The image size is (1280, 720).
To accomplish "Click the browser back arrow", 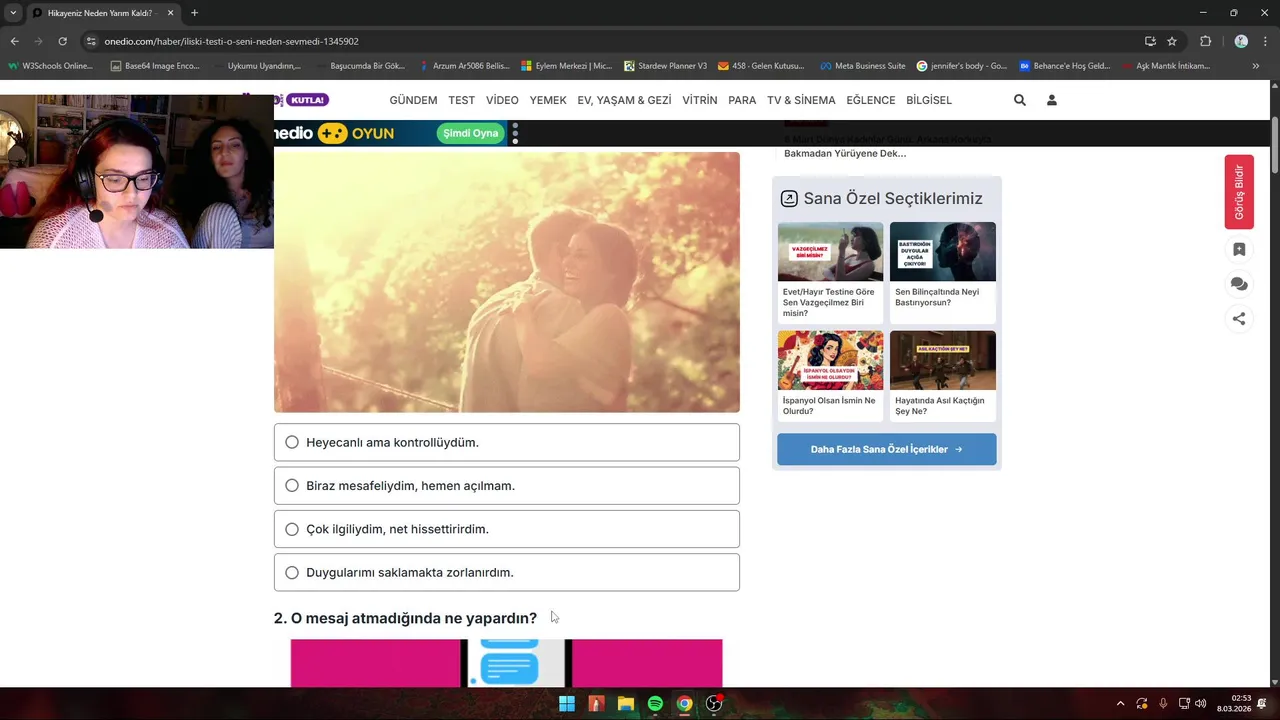I will point(14,41).
